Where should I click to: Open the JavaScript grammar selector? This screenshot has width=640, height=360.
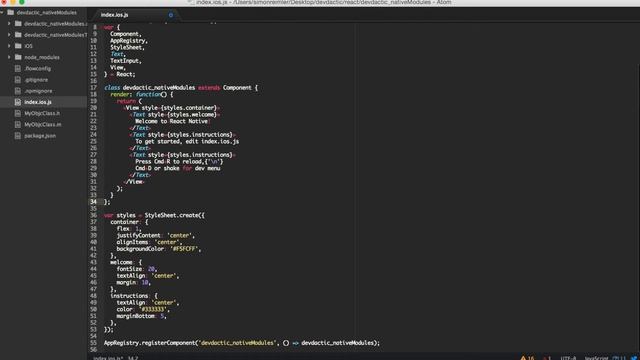coord(596,358)
